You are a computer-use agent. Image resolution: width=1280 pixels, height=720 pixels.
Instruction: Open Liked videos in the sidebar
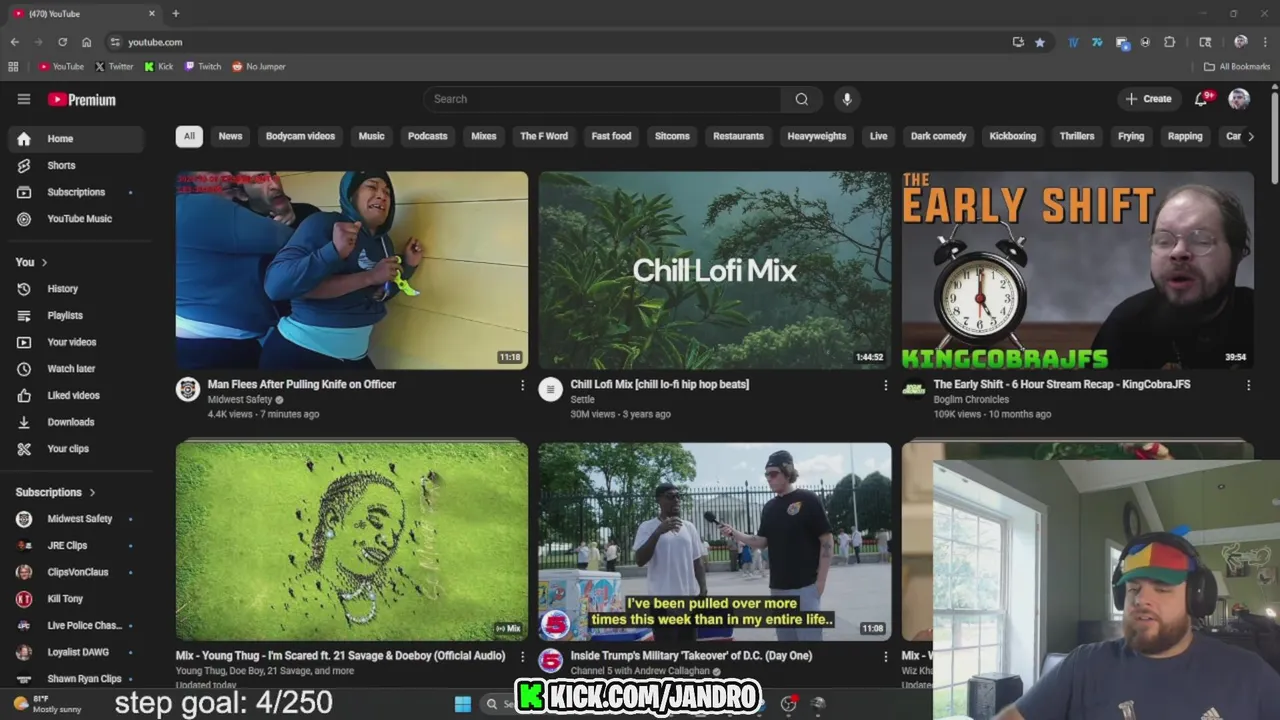(x=76, y=395)
